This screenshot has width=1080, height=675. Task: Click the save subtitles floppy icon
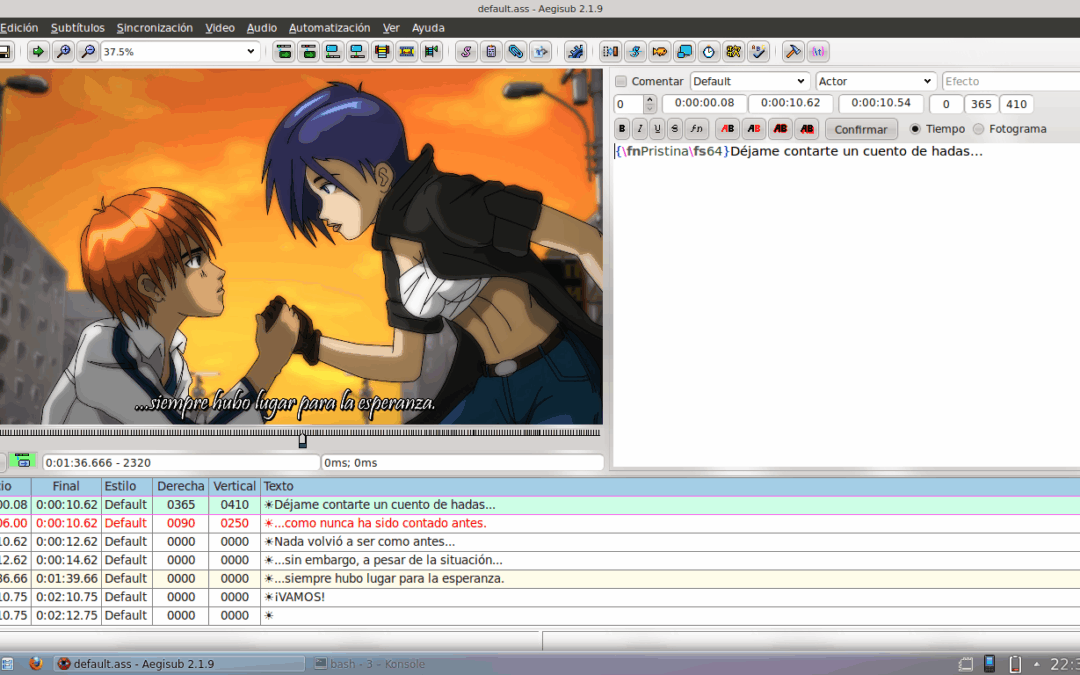click(x=4, y=52)
